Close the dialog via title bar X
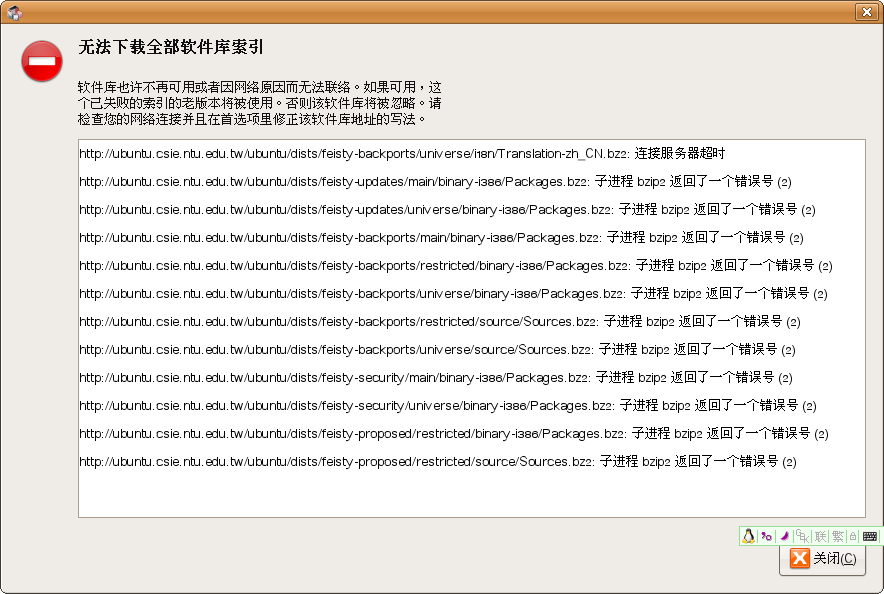The height and width of the screenshot is (594, 884). tap(867, 12)
